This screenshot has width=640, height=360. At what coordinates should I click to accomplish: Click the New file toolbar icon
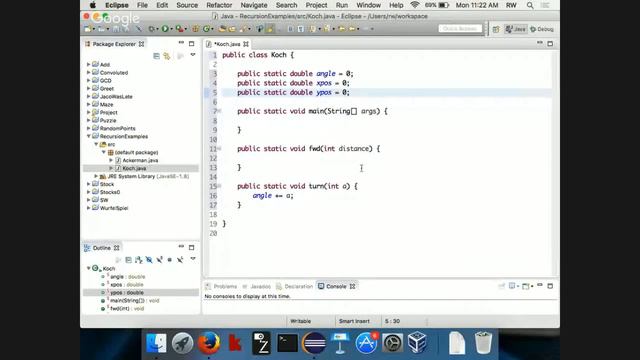(x=87, y=29)
